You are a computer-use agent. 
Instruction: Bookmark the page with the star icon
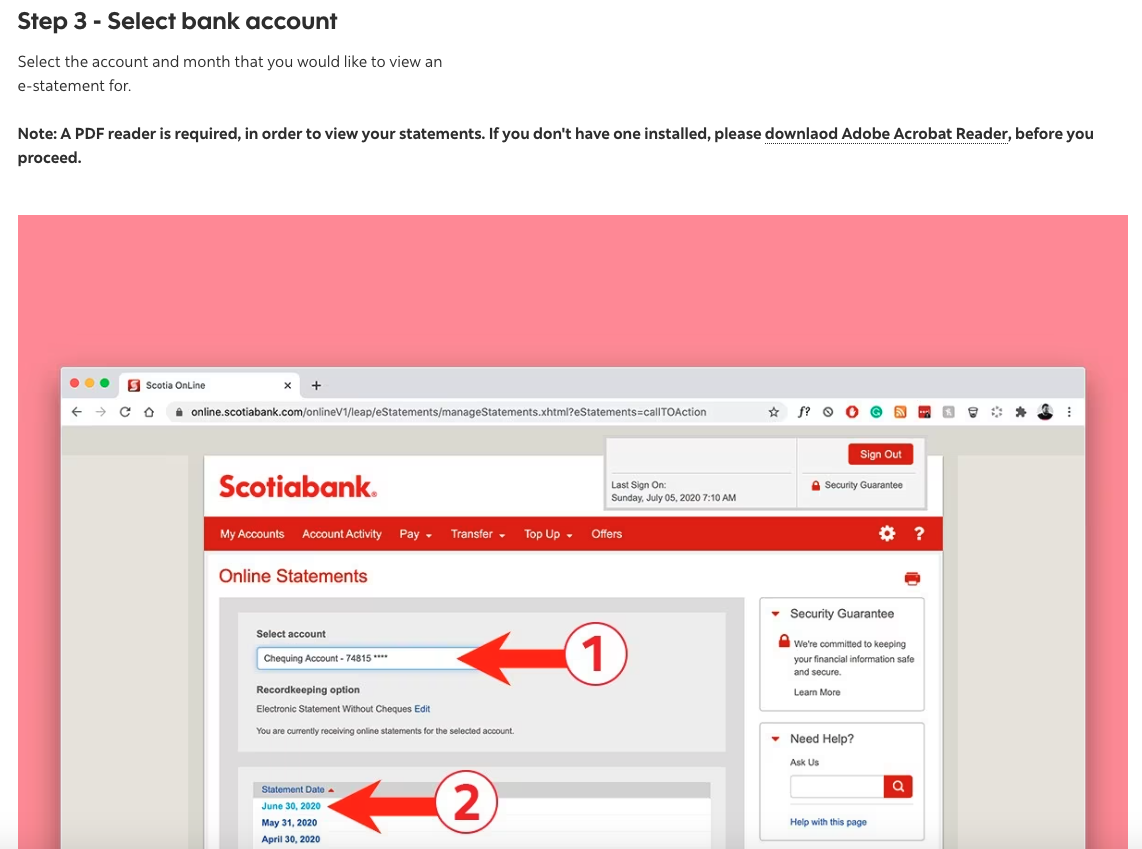pos(773,412)
